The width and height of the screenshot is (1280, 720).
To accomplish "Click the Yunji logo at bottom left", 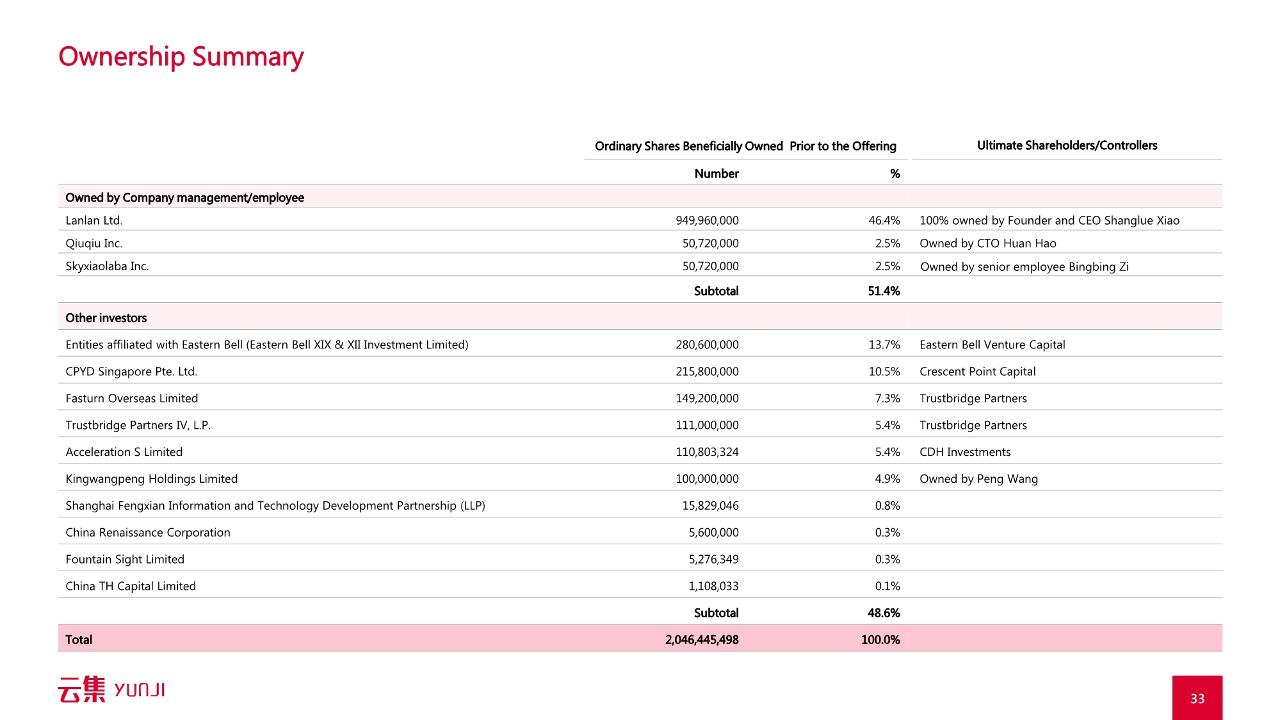I will point(111,690).
